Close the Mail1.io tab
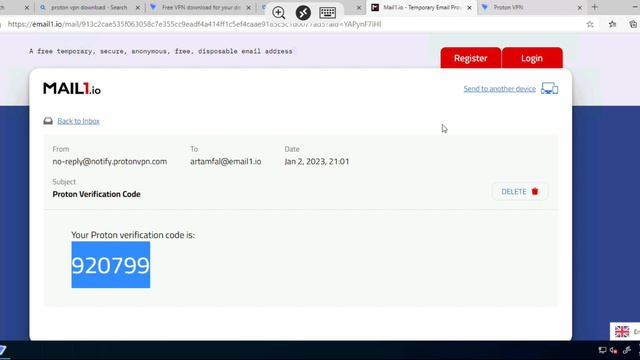This screenshot has width=640, height=360. tap(469, 8)
